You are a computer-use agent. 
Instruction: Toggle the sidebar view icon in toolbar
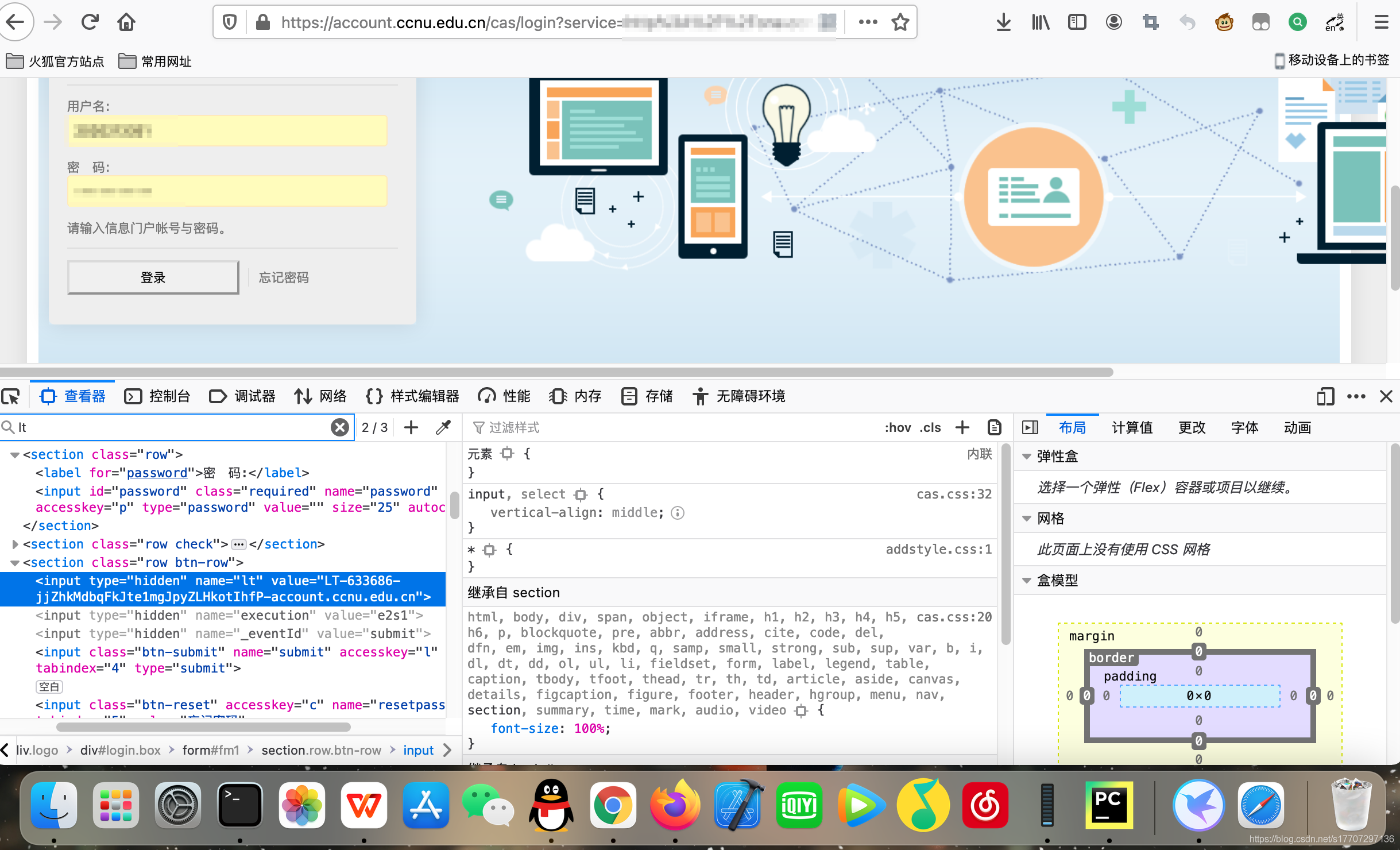1077,22
